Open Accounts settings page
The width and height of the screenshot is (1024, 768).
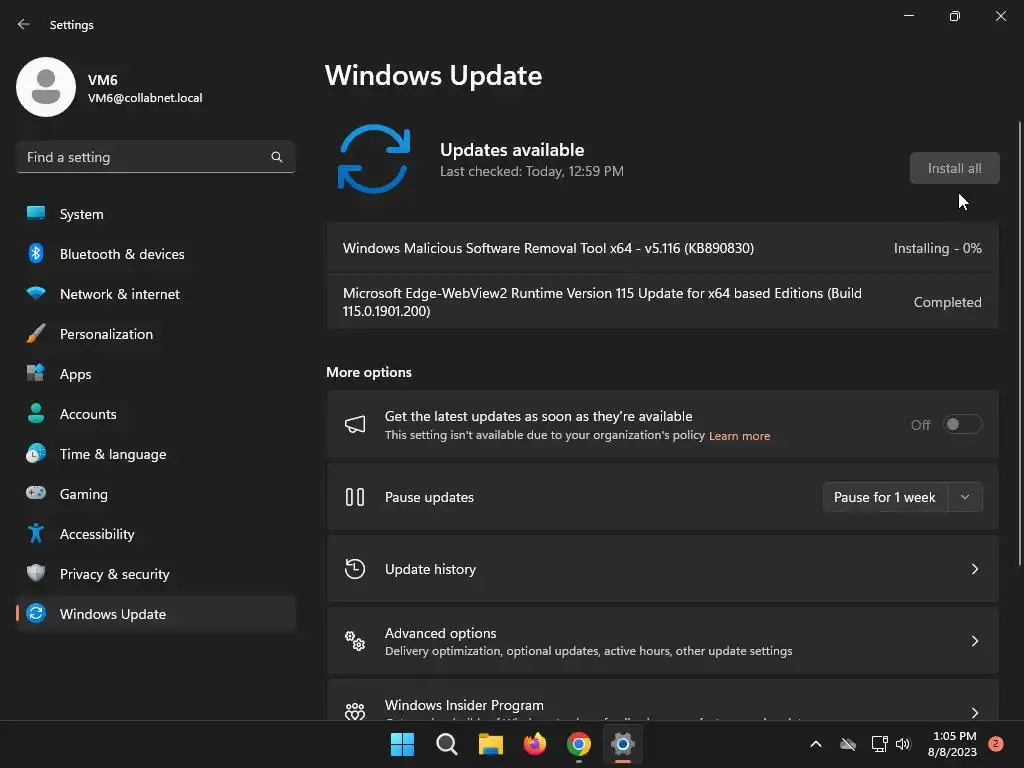click(x=156, y=413)
